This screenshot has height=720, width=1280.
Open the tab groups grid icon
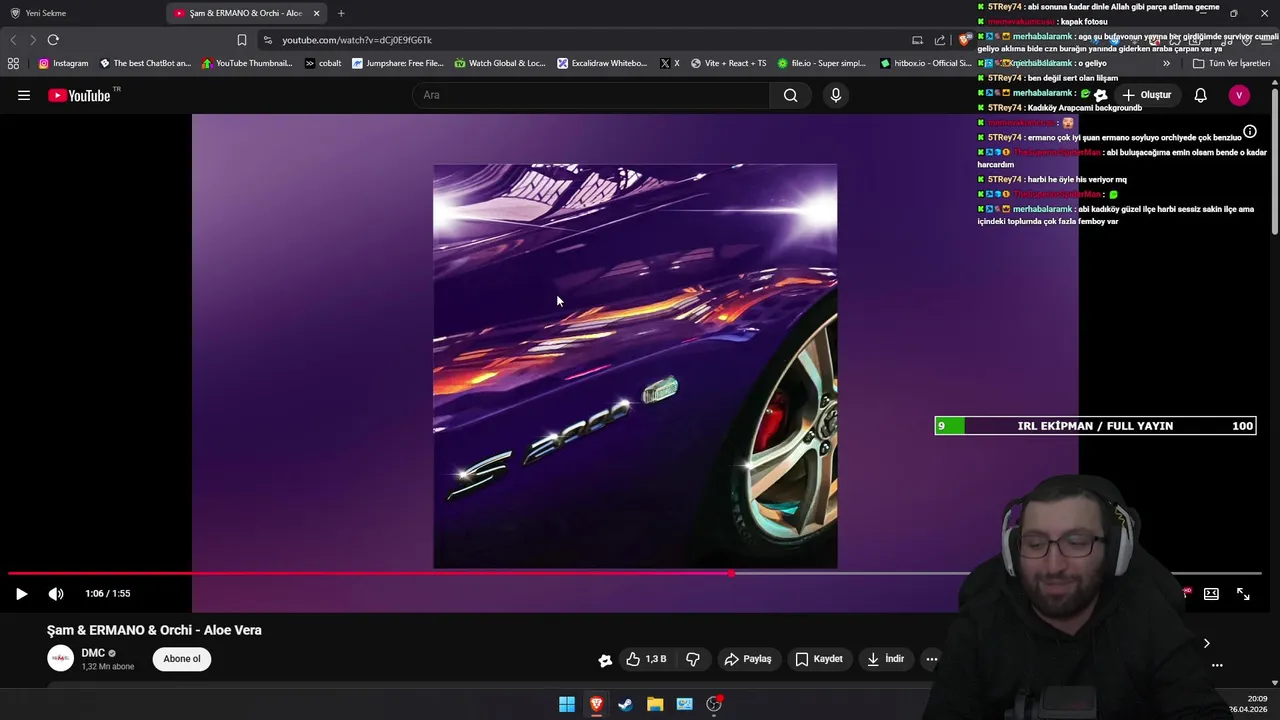(13, 63)
